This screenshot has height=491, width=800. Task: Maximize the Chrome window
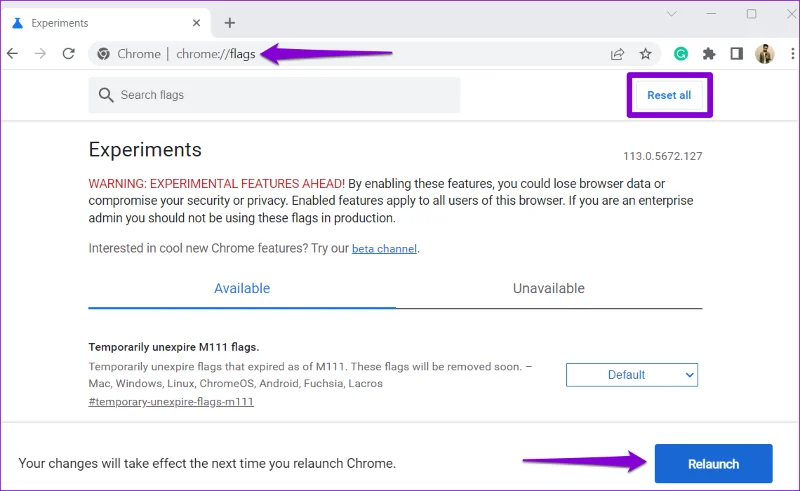click(x=752, y=14)
